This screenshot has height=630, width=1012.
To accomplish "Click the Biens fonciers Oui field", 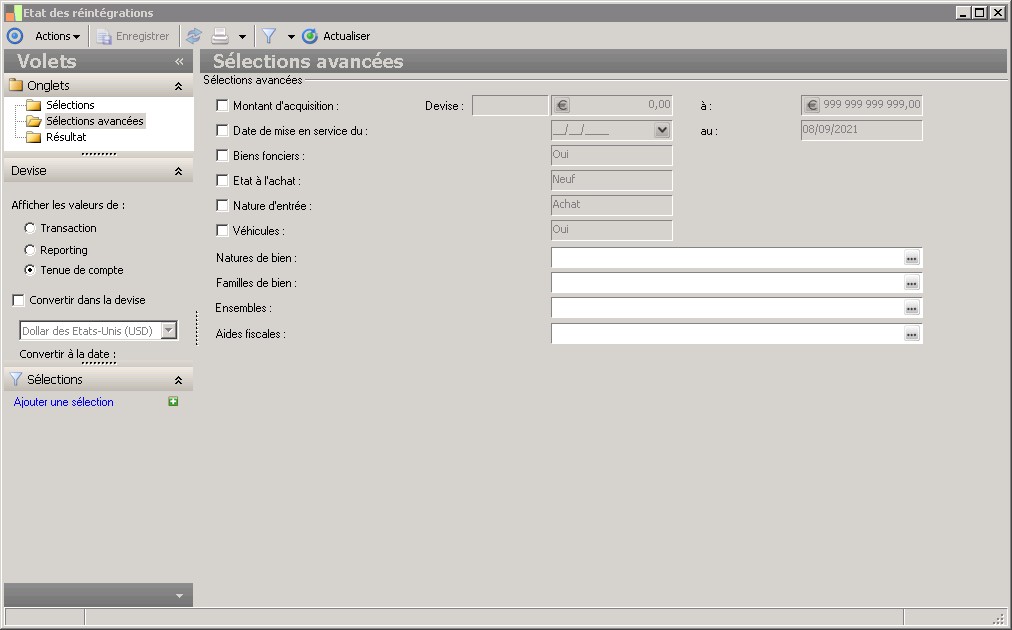I will (x=611, y=155).
